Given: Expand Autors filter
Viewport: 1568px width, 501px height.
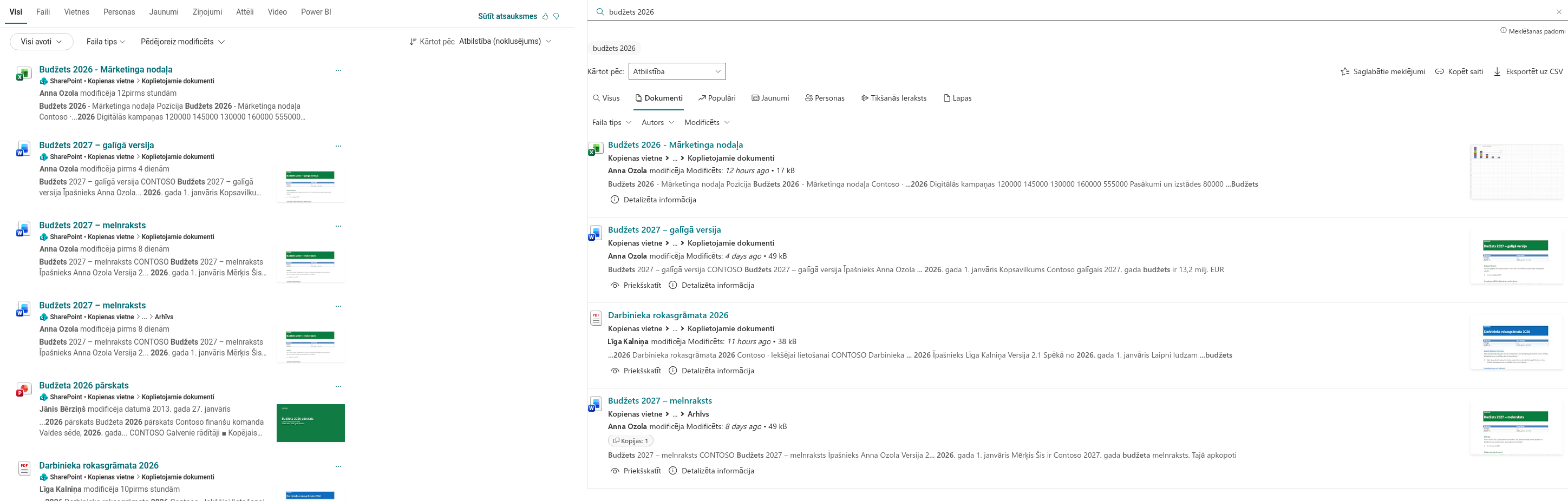Looking at the screenshot, I should click(x=658, y=122).
